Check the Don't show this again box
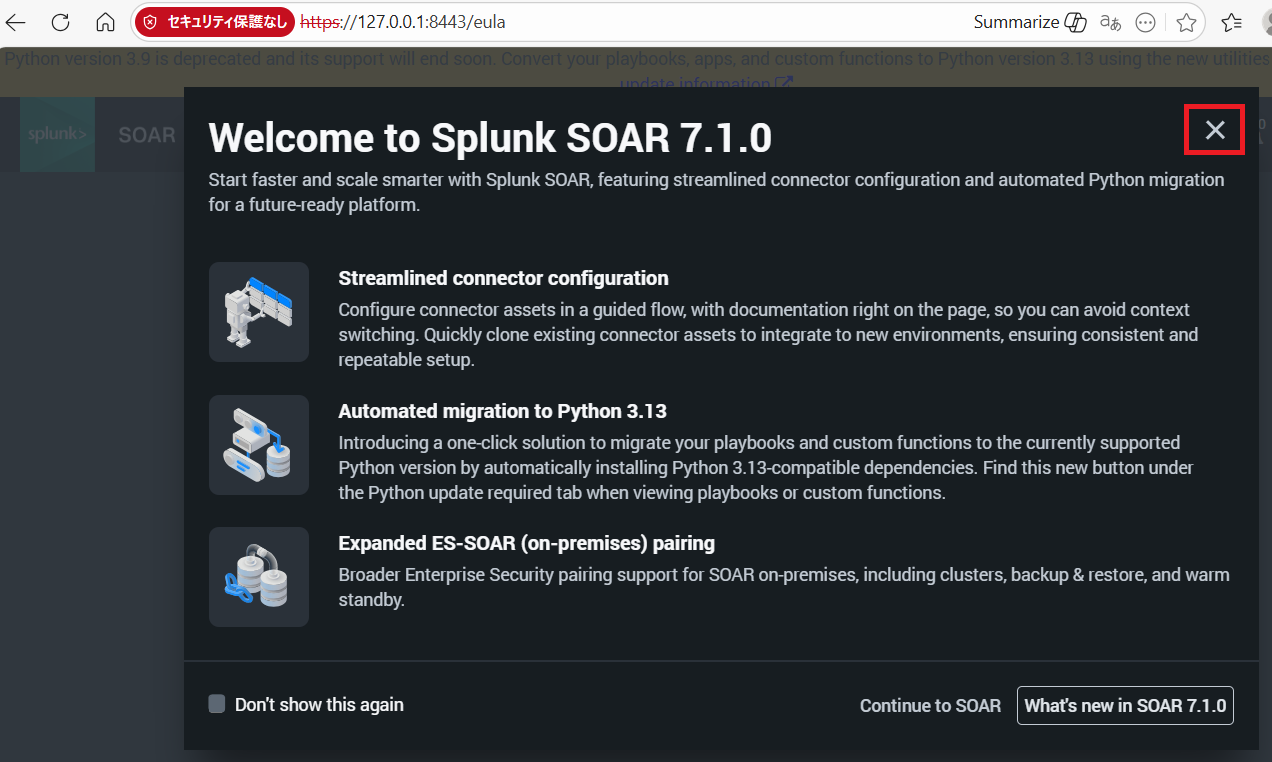The image size is (1272, 762). (217, 704)
